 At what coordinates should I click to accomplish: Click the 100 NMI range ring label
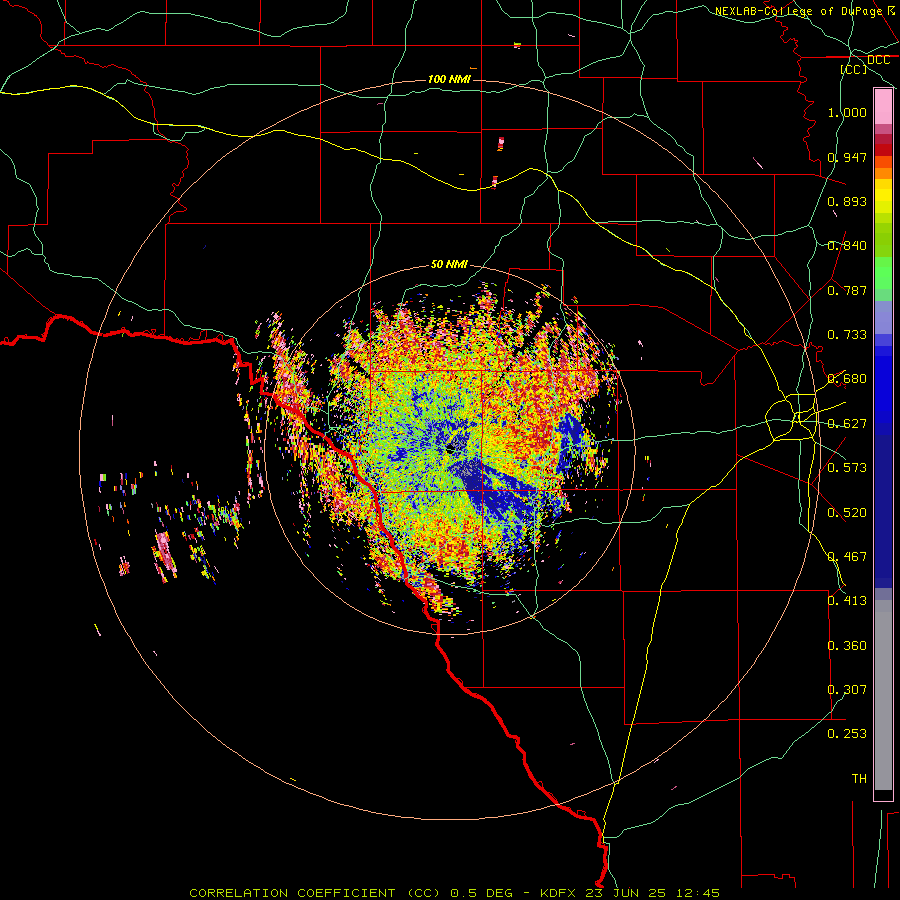point(449,79)
